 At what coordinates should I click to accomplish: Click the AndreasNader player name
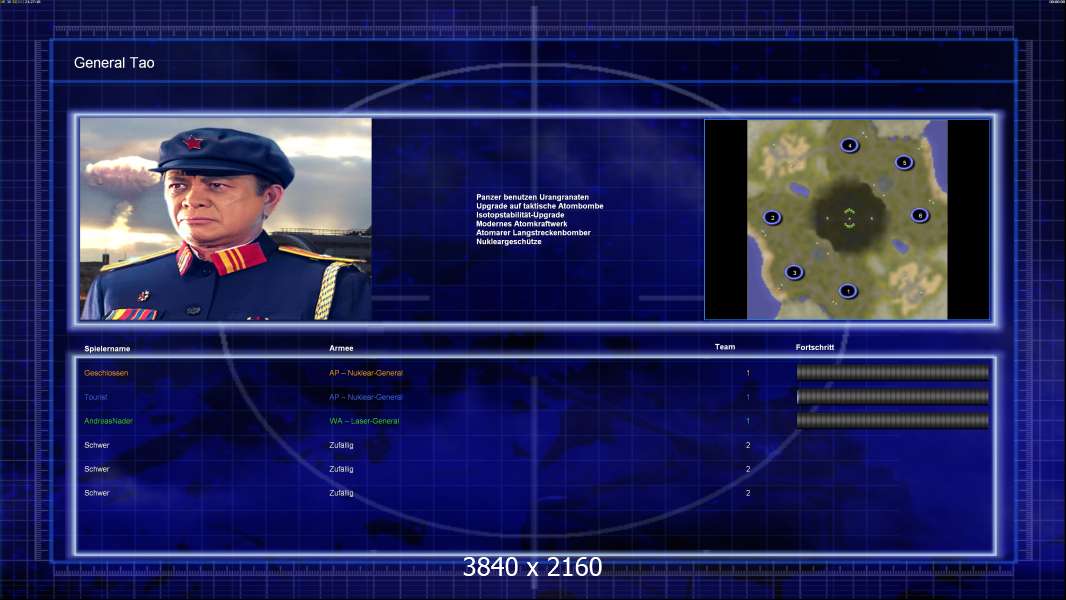pos(108,421)
